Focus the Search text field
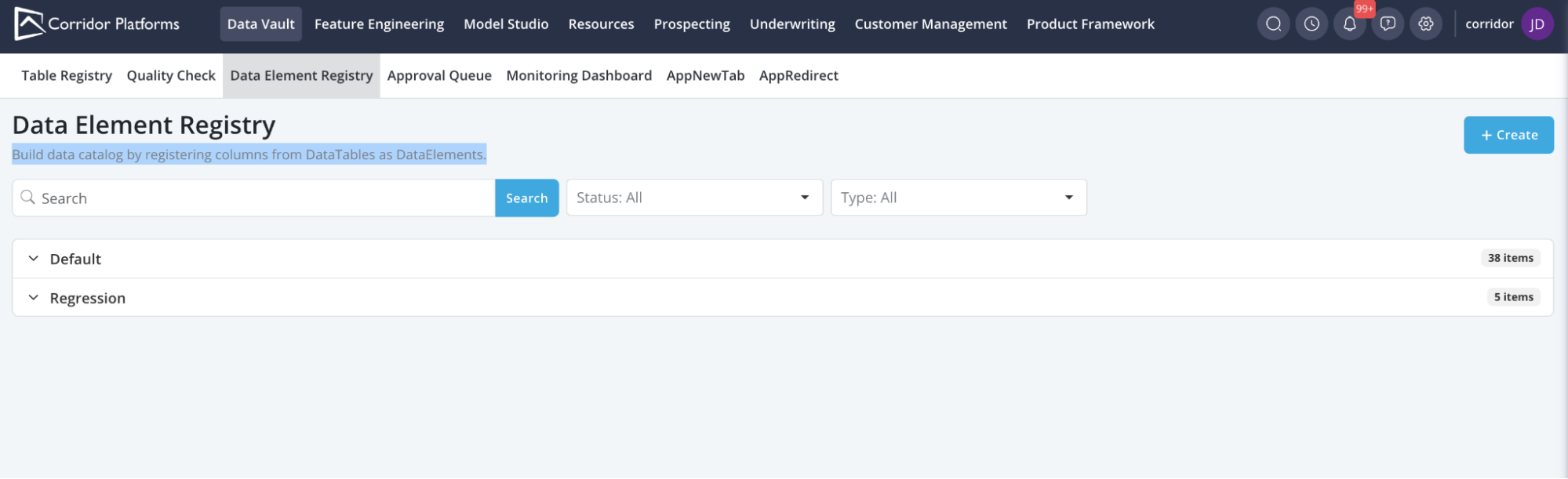Screen dimensions: 1568x479 [x=253, y=198]
